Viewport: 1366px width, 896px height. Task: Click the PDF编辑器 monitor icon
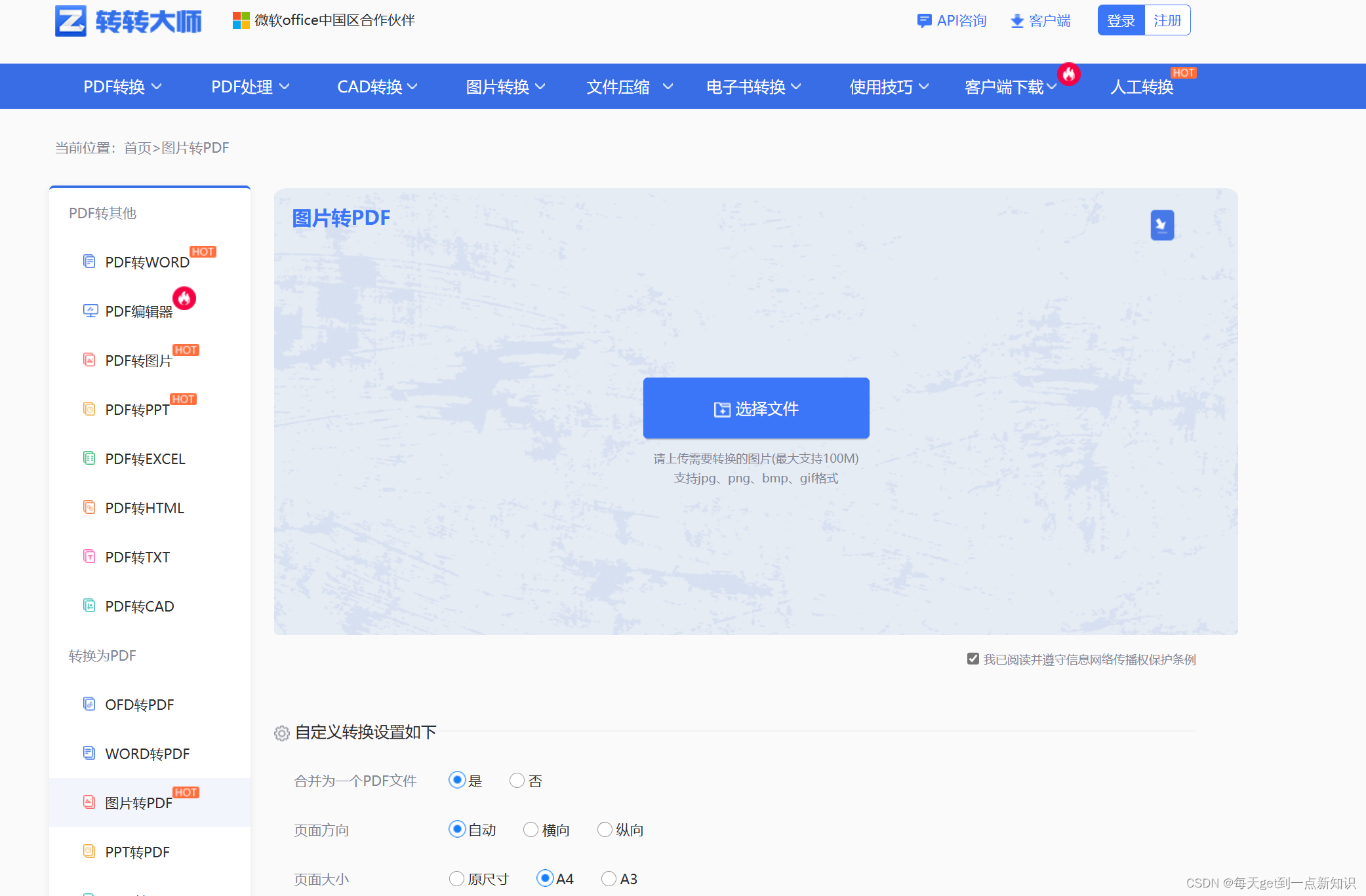90,311
